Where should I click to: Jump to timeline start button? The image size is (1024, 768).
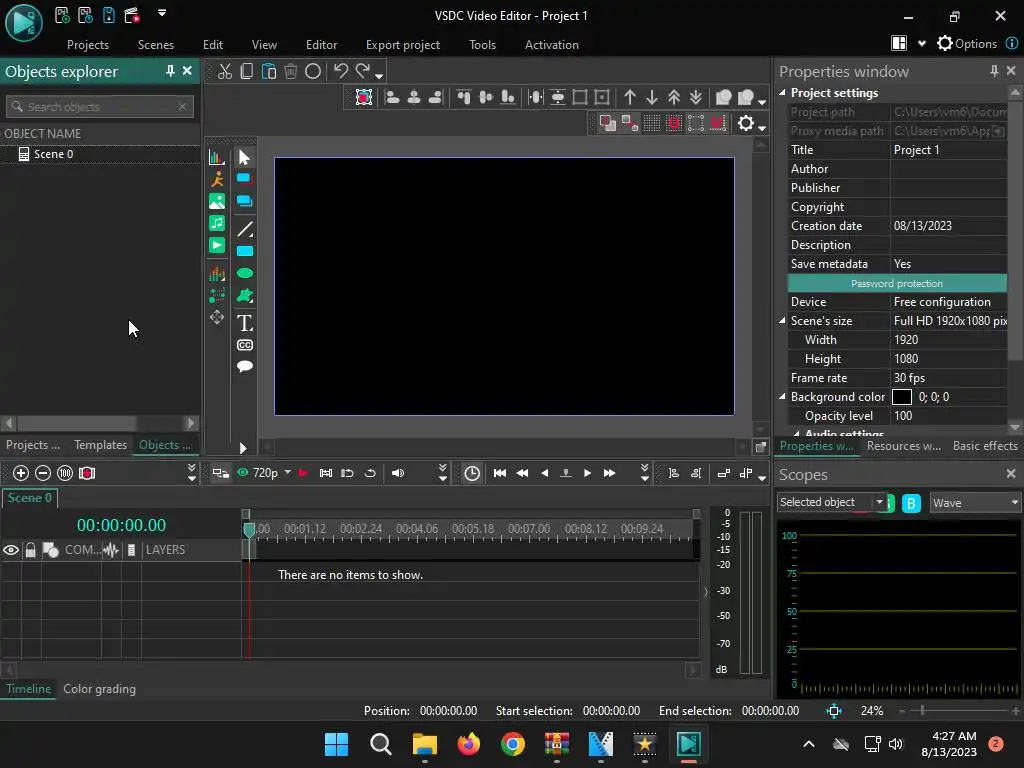point(500,473)
